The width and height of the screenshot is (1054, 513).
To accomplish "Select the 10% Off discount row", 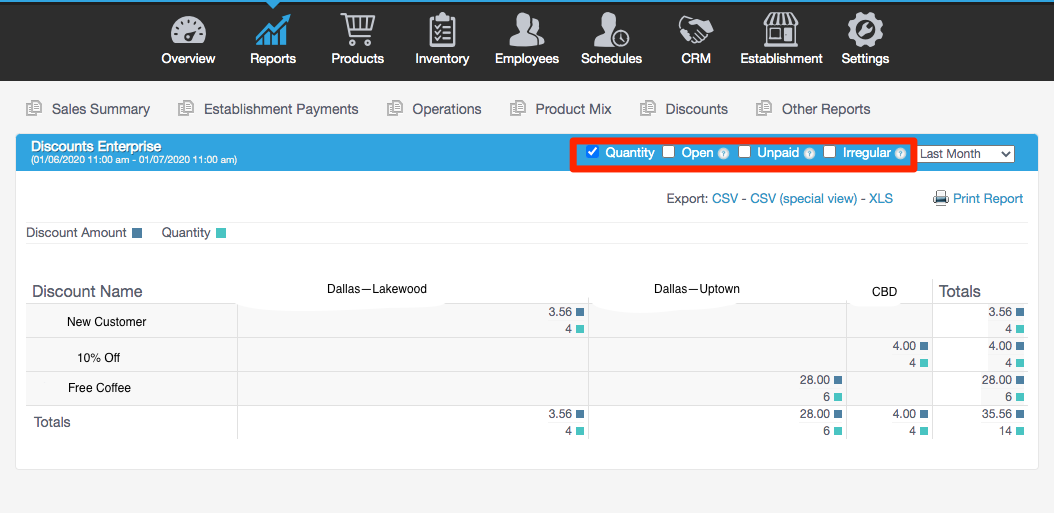I will (x=99, y=358).
